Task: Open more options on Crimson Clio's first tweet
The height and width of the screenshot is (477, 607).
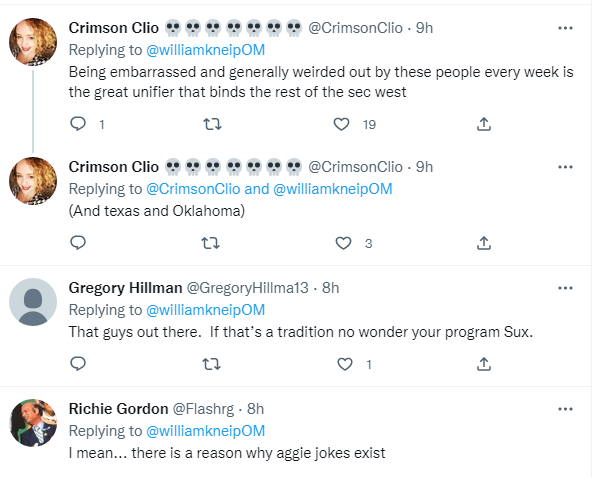Action: pyautogui.click(x=566, y=26)
